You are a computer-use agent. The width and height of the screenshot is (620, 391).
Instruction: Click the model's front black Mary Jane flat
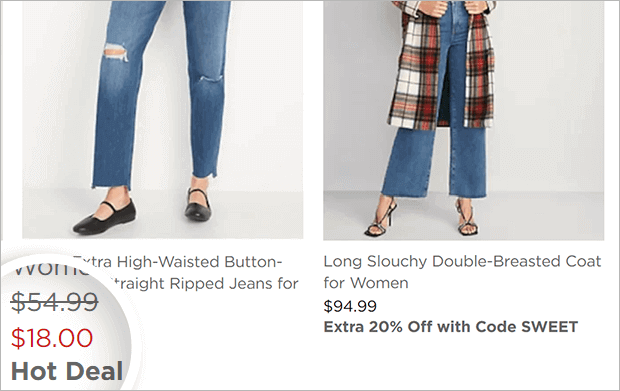click(x=104, y=218)
